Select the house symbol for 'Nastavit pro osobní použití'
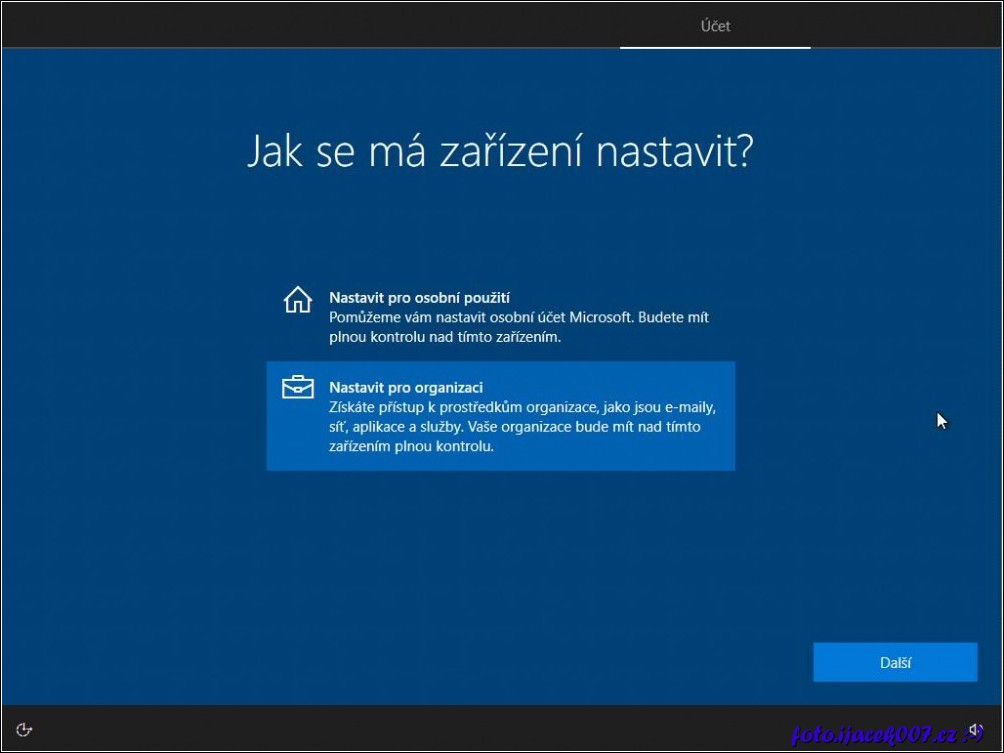This screenshot has height=753, width=1004. click(297, 300)
